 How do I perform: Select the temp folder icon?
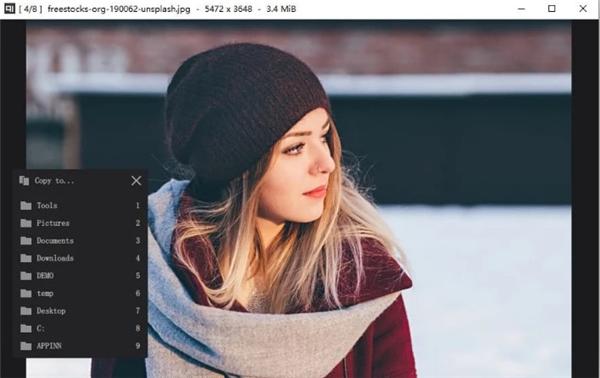pos(26,293)
